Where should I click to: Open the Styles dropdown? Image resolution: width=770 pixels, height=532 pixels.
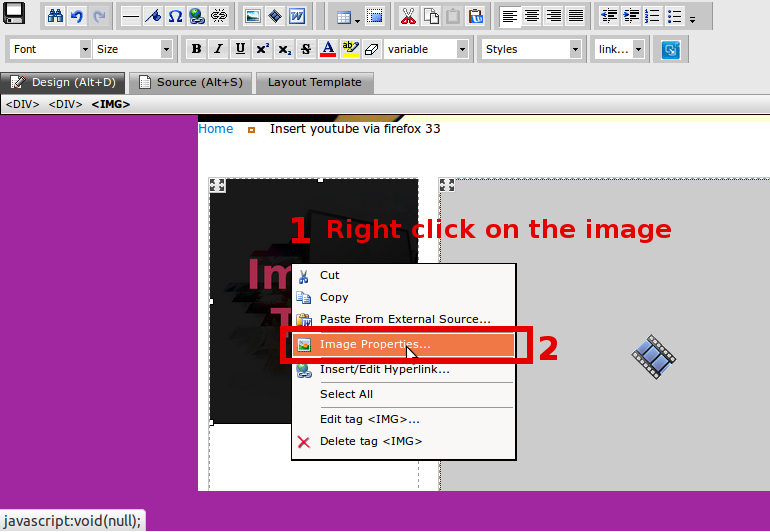tap(532, 49)
